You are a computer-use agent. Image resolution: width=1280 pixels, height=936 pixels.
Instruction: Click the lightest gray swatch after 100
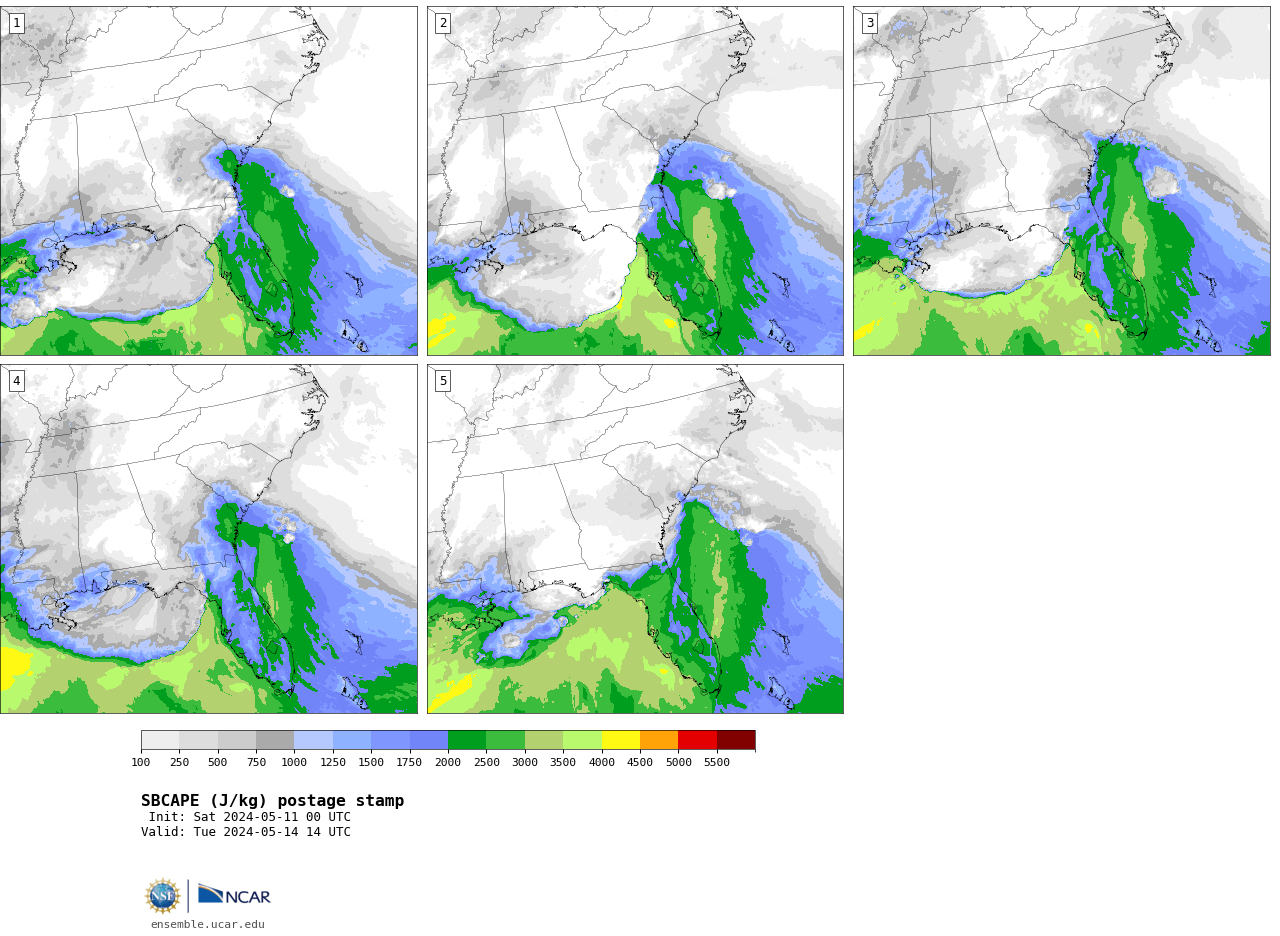coord(160,740)
